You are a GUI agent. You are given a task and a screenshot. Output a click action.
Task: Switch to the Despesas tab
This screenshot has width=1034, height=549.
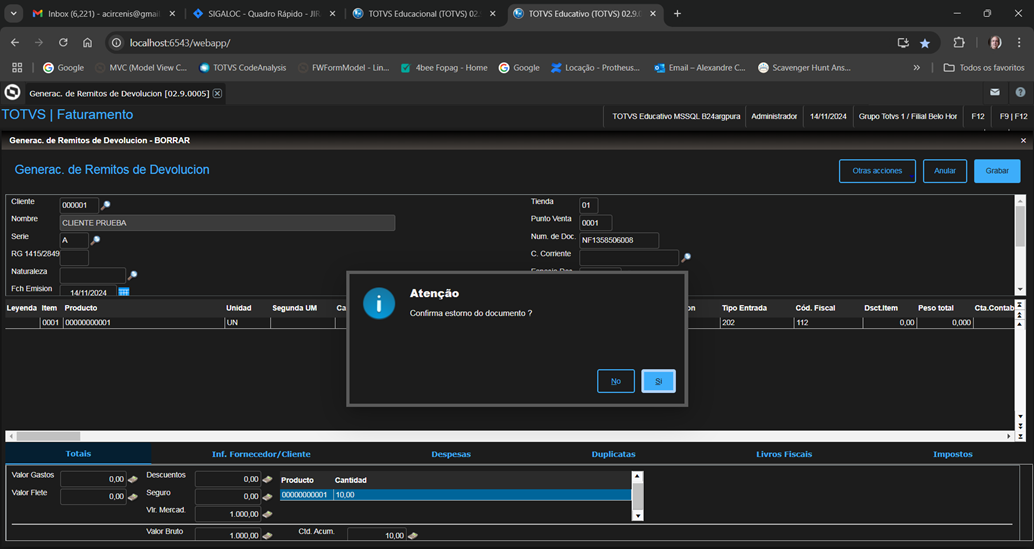pos(451,454)
